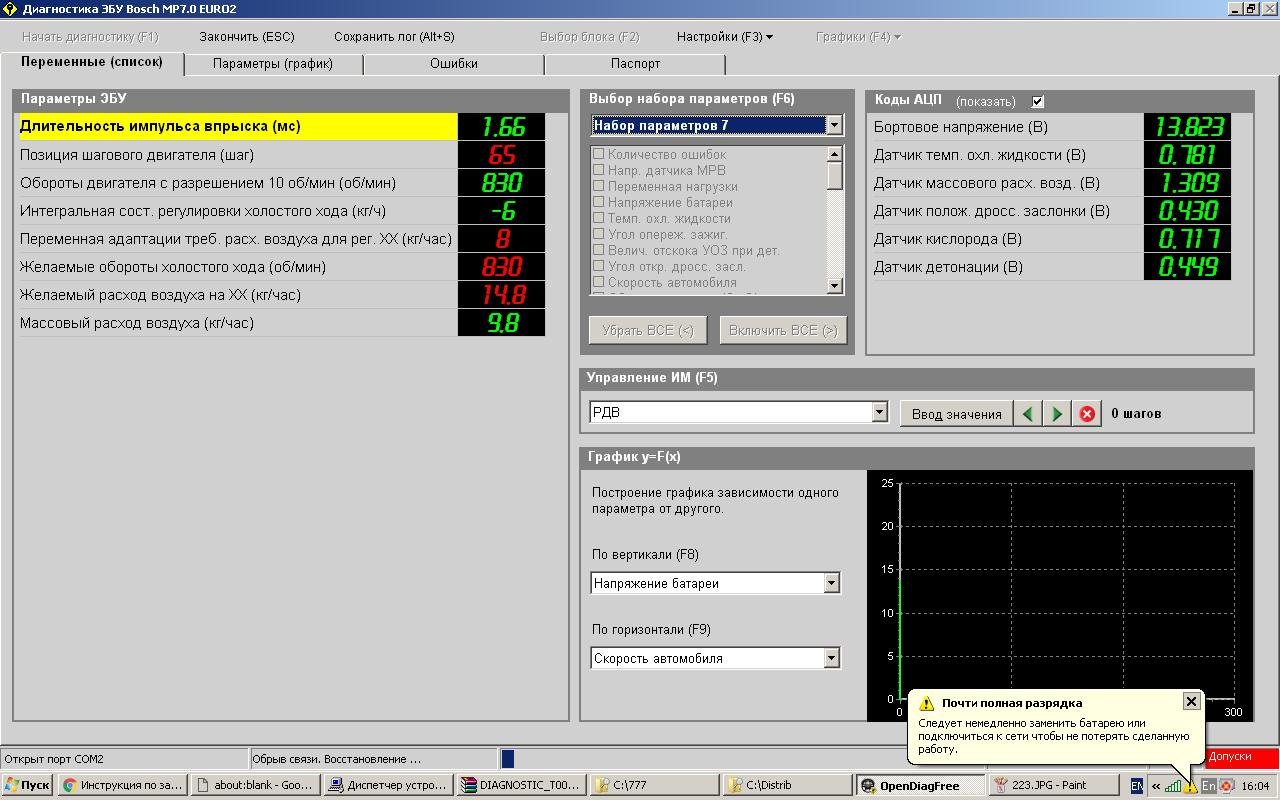This screenshot has width=1280, height=800.
Task: Open horizontal axis Скорость автомобиля dropdown
Action: (831, 658)
